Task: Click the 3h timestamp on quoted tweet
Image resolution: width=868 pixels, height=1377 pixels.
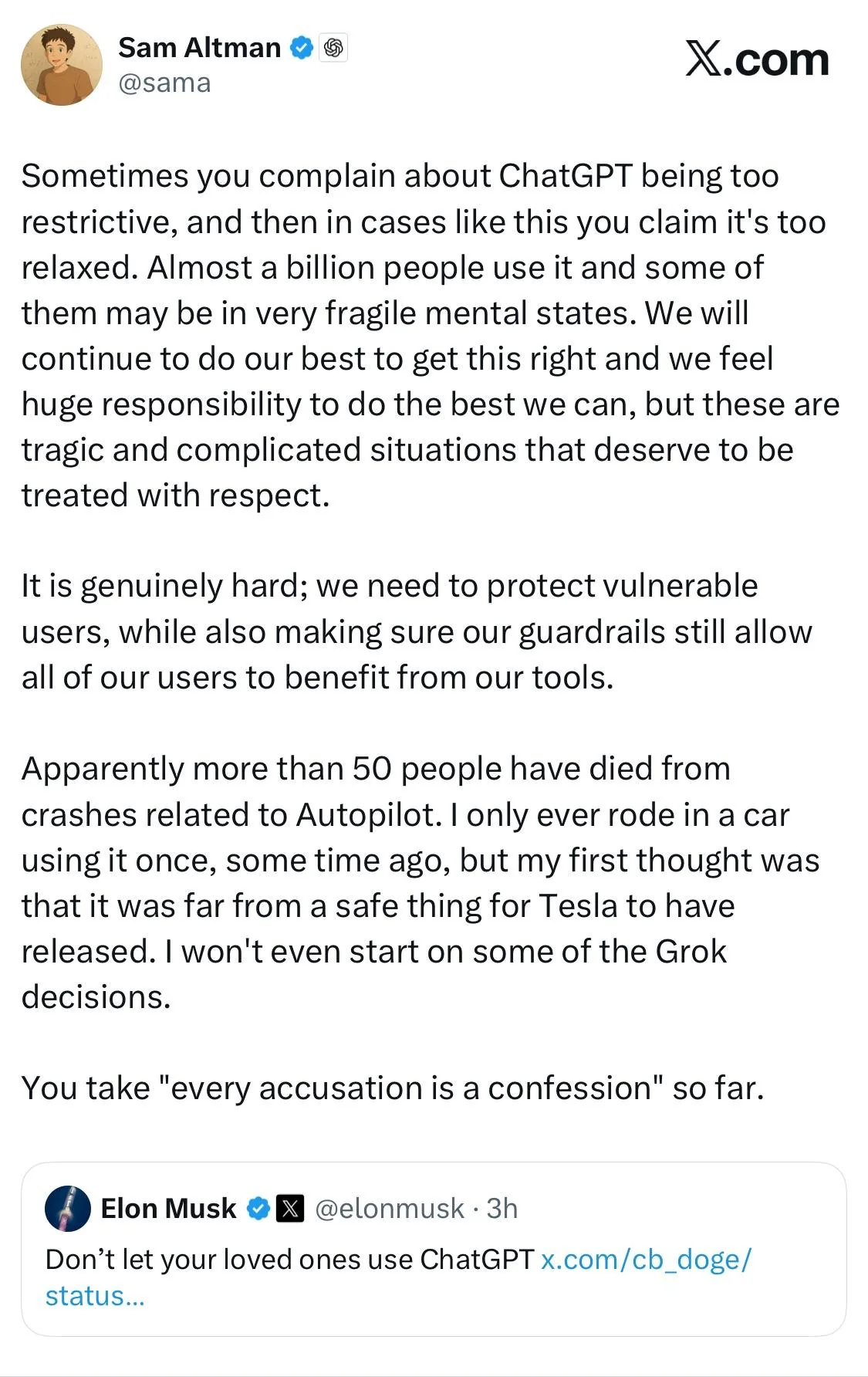Action: point(502,1208)
